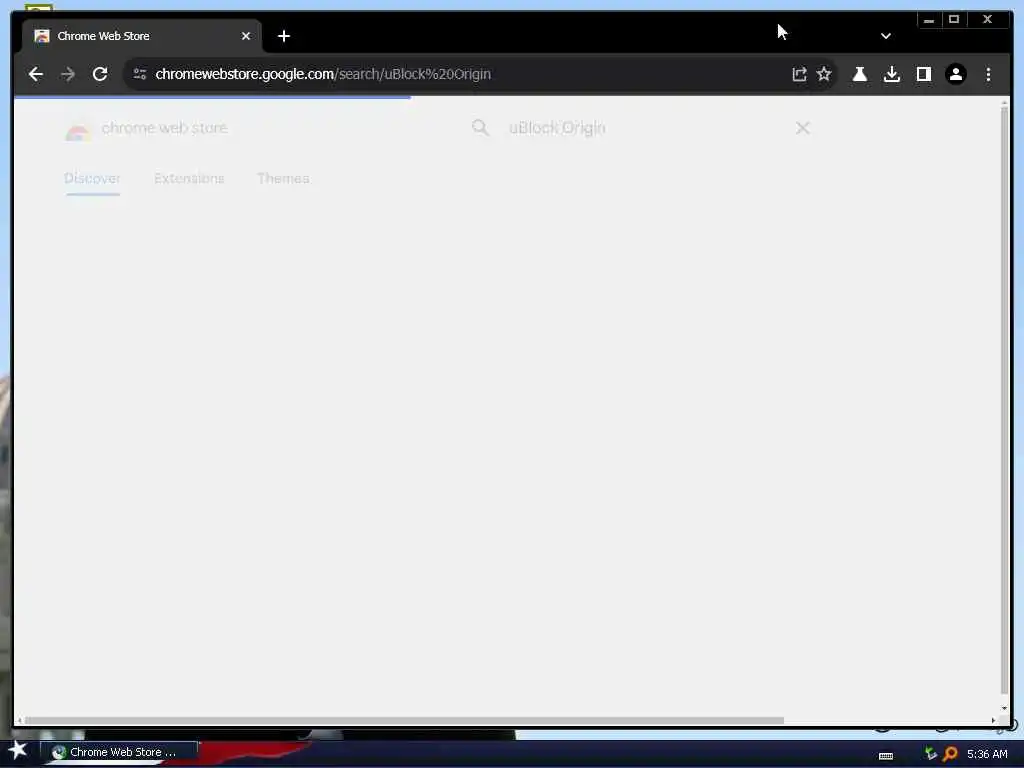Viewport: 1024px width, 768px height.
Task: Maximize the Chrome window
Action: [x=953, y=20]
